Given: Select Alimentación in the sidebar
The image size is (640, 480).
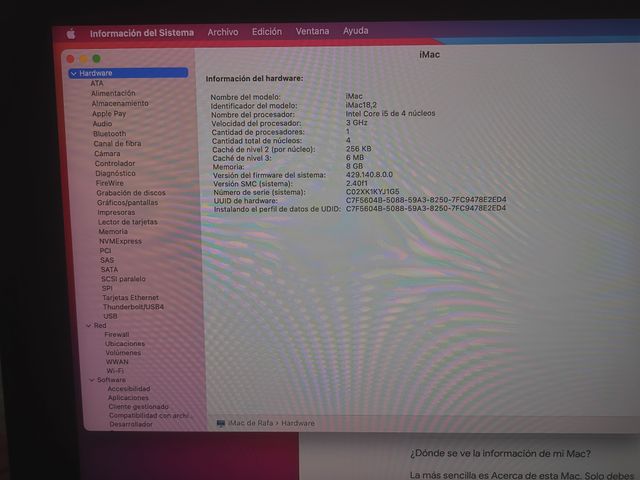Looking at the screenshot, I should tap(113, 93).
